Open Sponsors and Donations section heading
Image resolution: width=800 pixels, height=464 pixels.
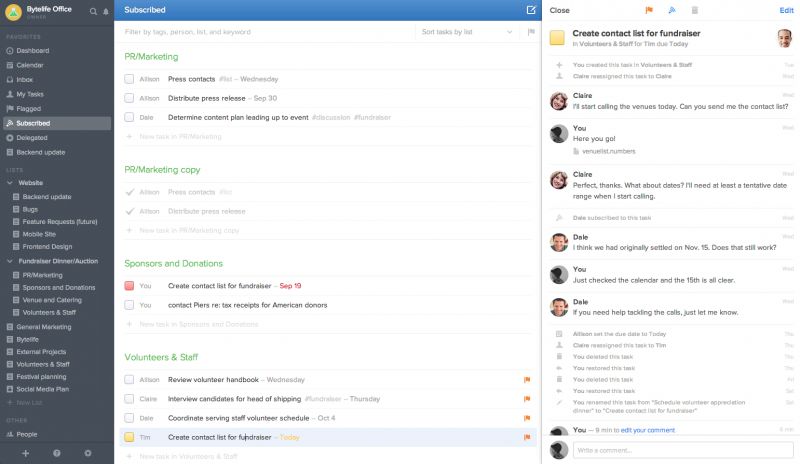173,263
